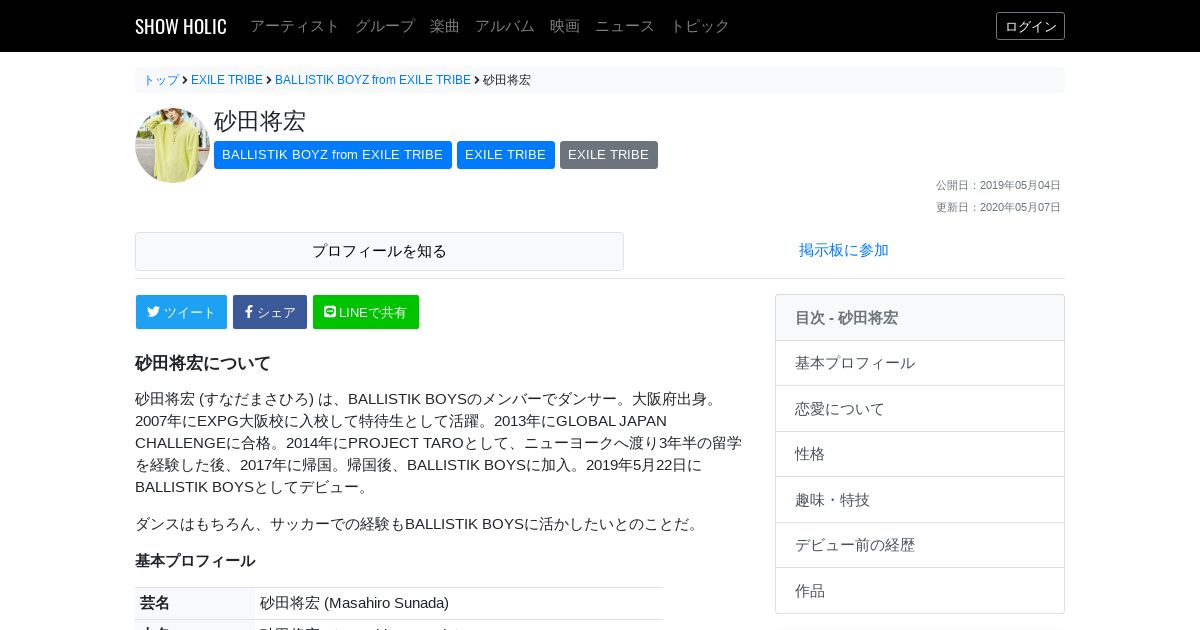Click 更新日：2020年05月07日 date text
The height and width of the screenshot is (630, 1200).
[x=998, y=207]
